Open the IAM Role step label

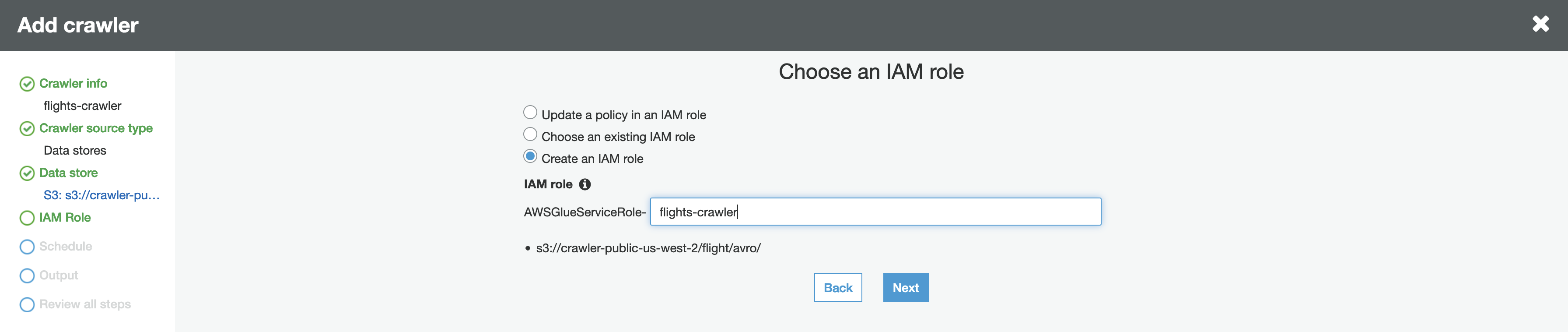click(x=64, y=218)
